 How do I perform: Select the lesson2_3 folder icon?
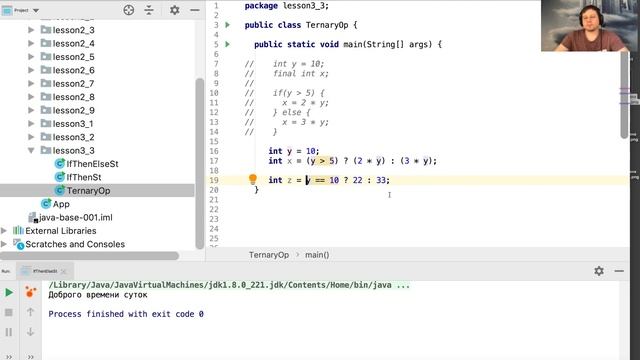click(46, 29)
